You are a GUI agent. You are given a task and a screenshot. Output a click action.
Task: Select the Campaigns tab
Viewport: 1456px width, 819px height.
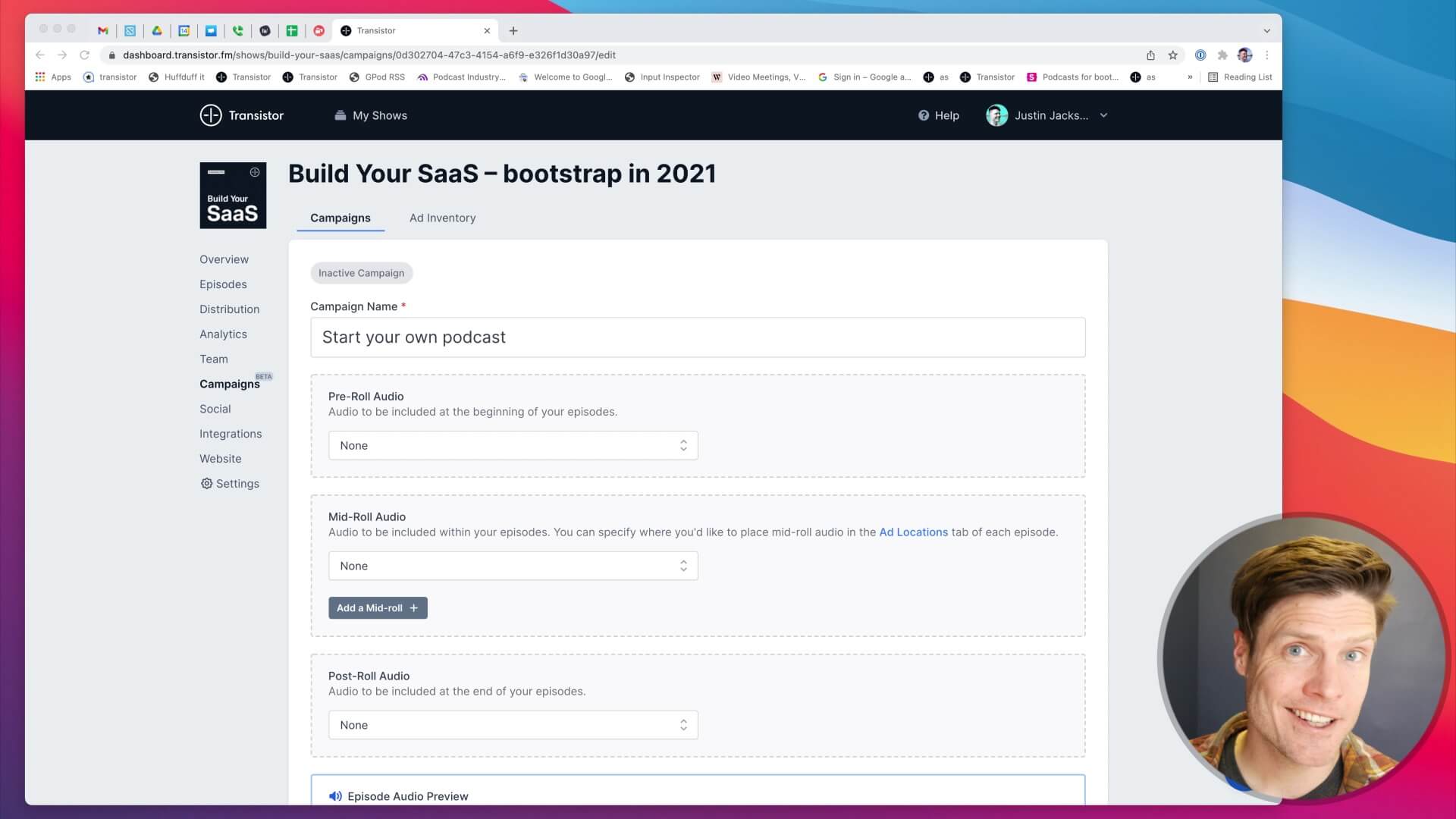click(340, 218)
